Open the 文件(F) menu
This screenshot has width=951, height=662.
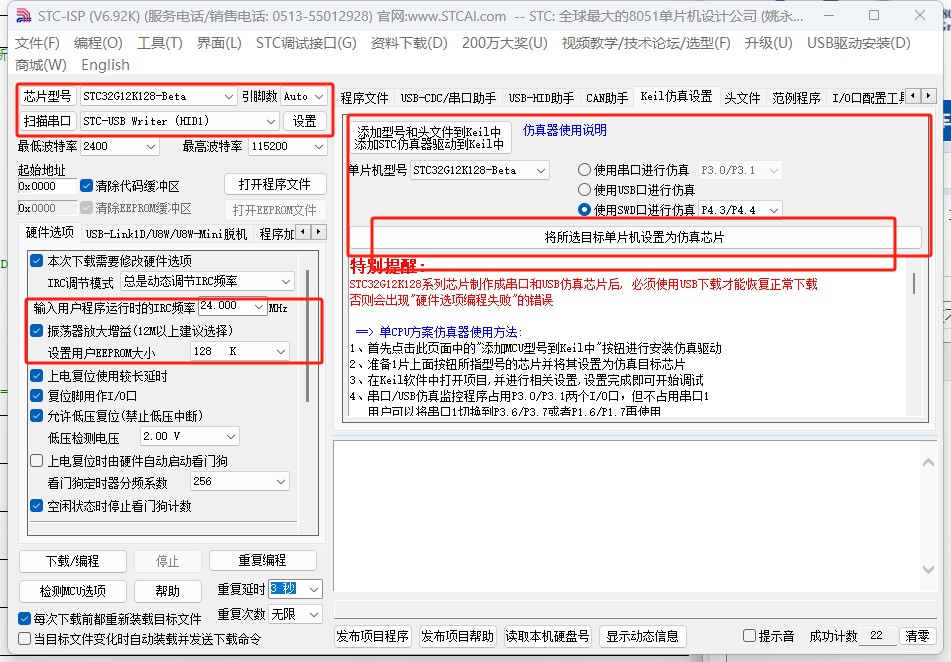[x=37, y=43]
